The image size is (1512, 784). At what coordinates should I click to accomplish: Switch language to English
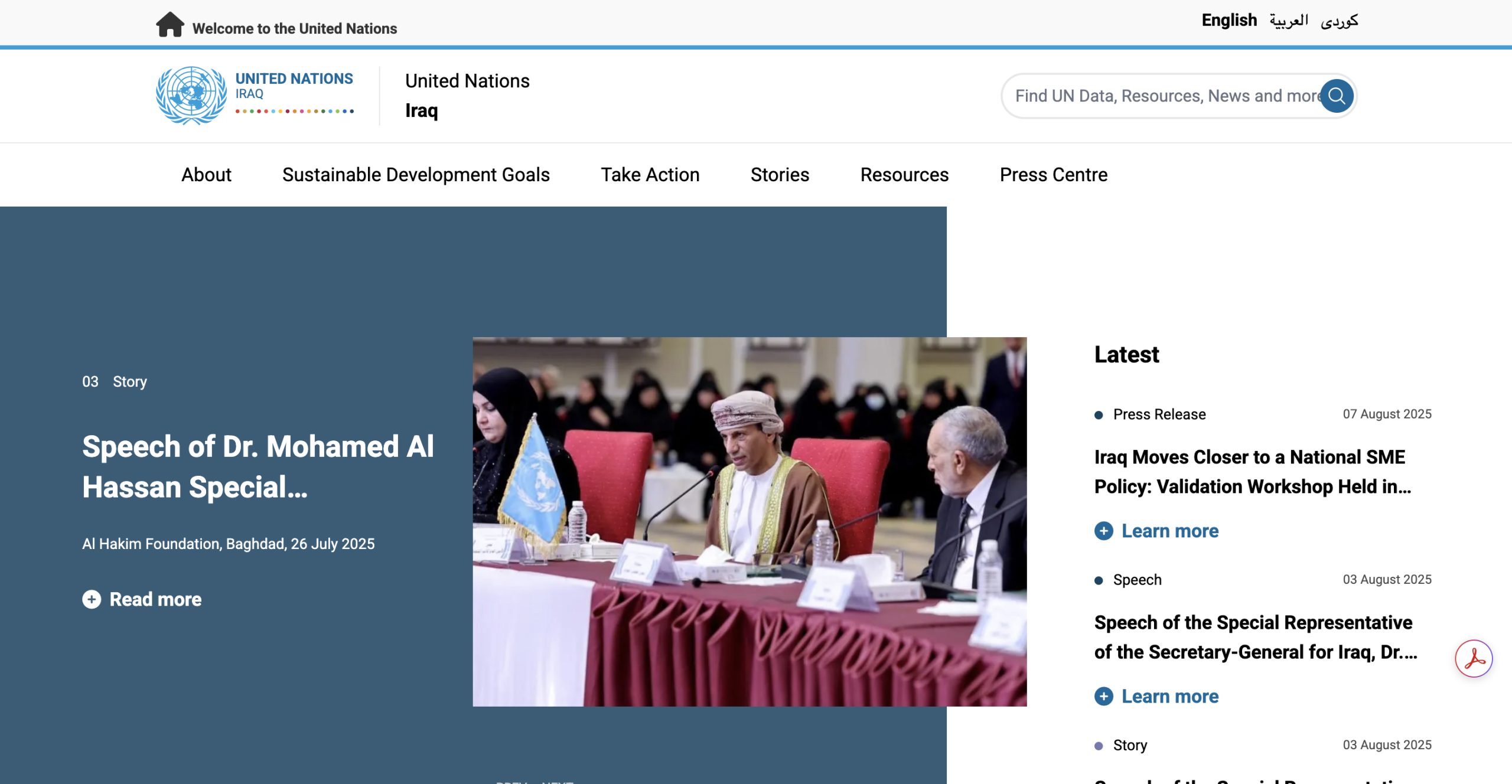coord(1229,20)
